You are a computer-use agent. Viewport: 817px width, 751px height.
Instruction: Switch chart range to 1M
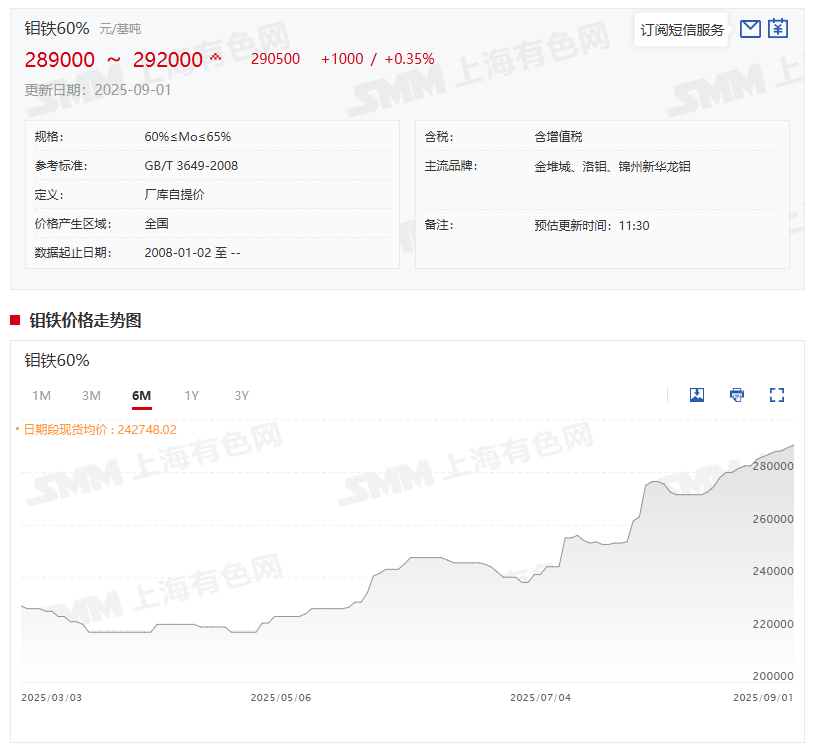[41, 396]
